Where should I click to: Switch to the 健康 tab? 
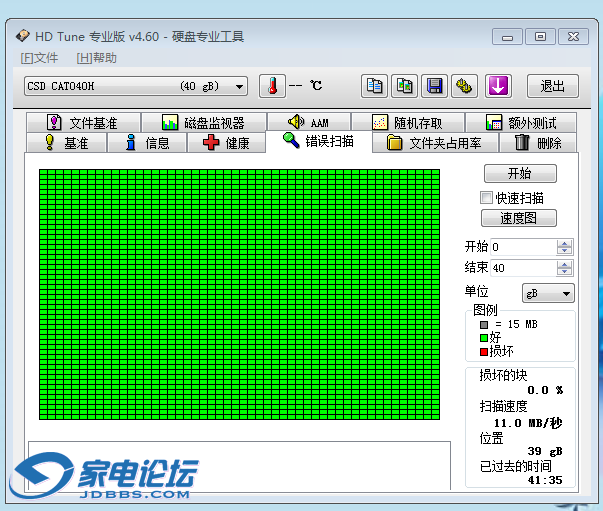click(x=226, y=143)
